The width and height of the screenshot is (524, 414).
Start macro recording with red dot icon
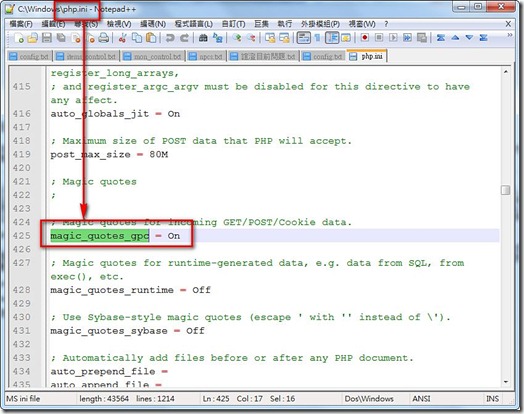[x=365, y=37]
